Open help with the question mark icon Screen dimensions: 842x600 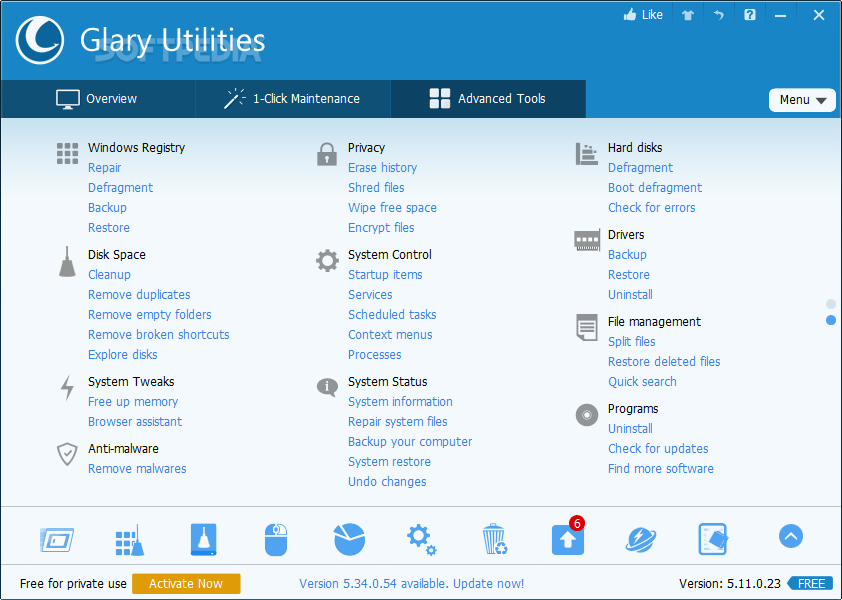[x=749, y=14]
